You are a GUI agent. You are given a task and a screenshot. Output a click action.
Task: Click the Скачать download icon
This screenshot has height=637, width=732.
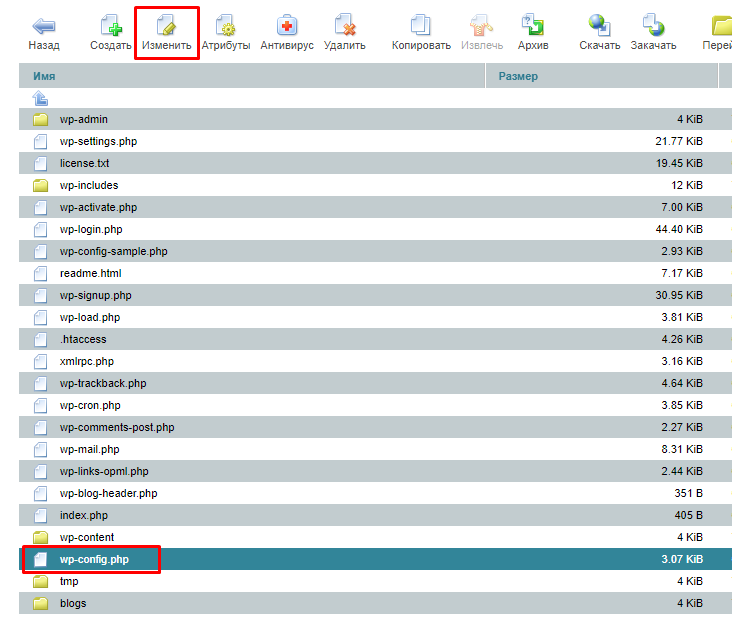click(x=599, y=25)
